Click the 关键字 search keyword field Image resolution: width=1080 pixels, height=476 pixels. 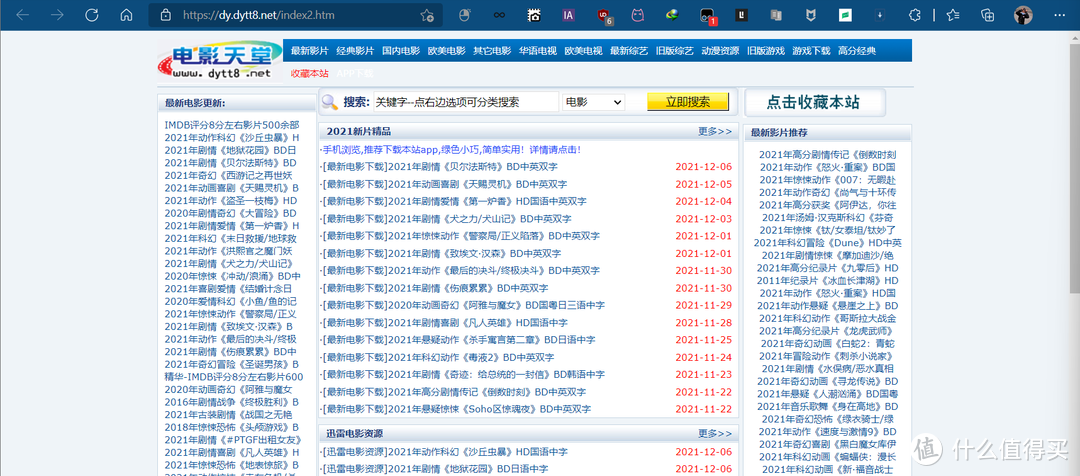click(466, 103)
